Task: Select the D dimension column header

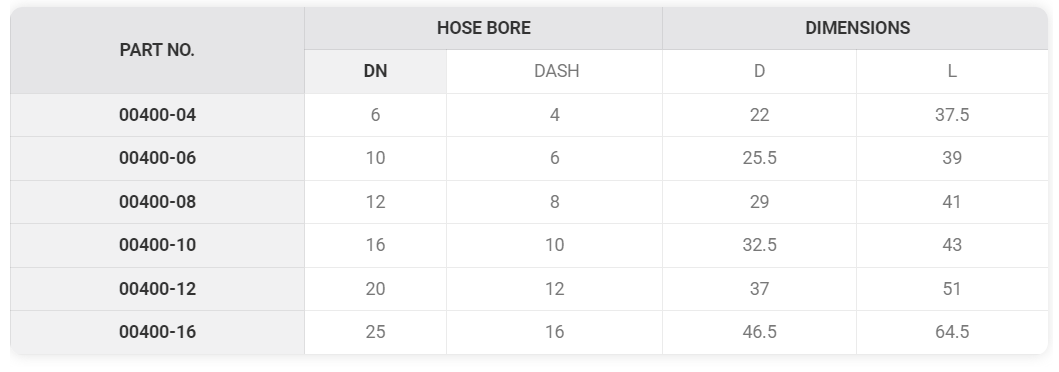Action: tap(759, 72)
